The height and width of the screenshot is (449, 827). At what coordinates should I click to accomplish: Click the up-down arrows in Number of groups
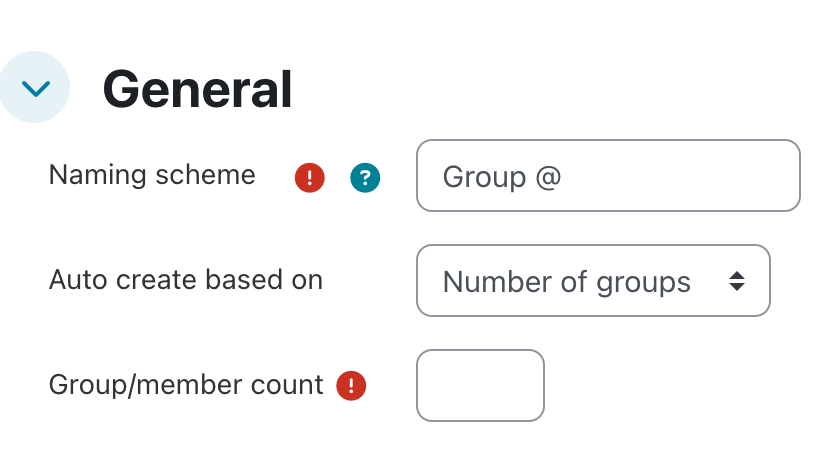tap(737, 281)
